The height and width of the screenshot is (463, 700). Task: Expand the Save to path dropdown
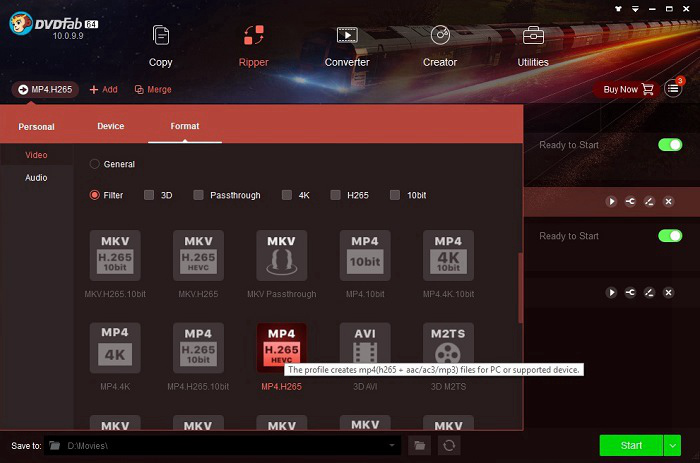[392, 445]
